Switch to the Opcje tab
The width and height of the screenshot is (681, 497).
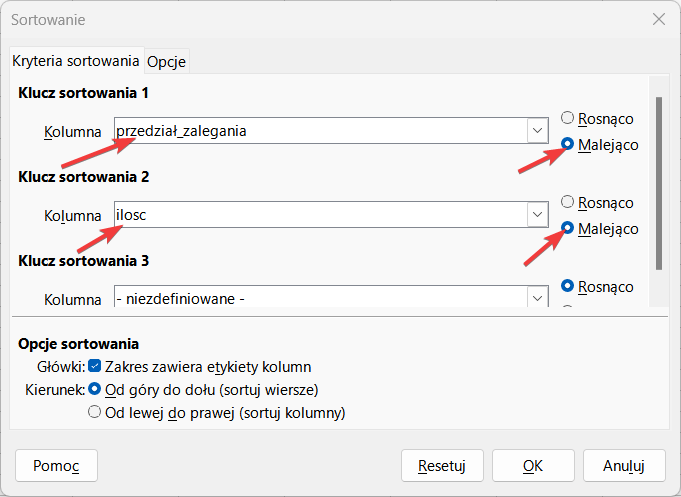(x=167, y=62)
